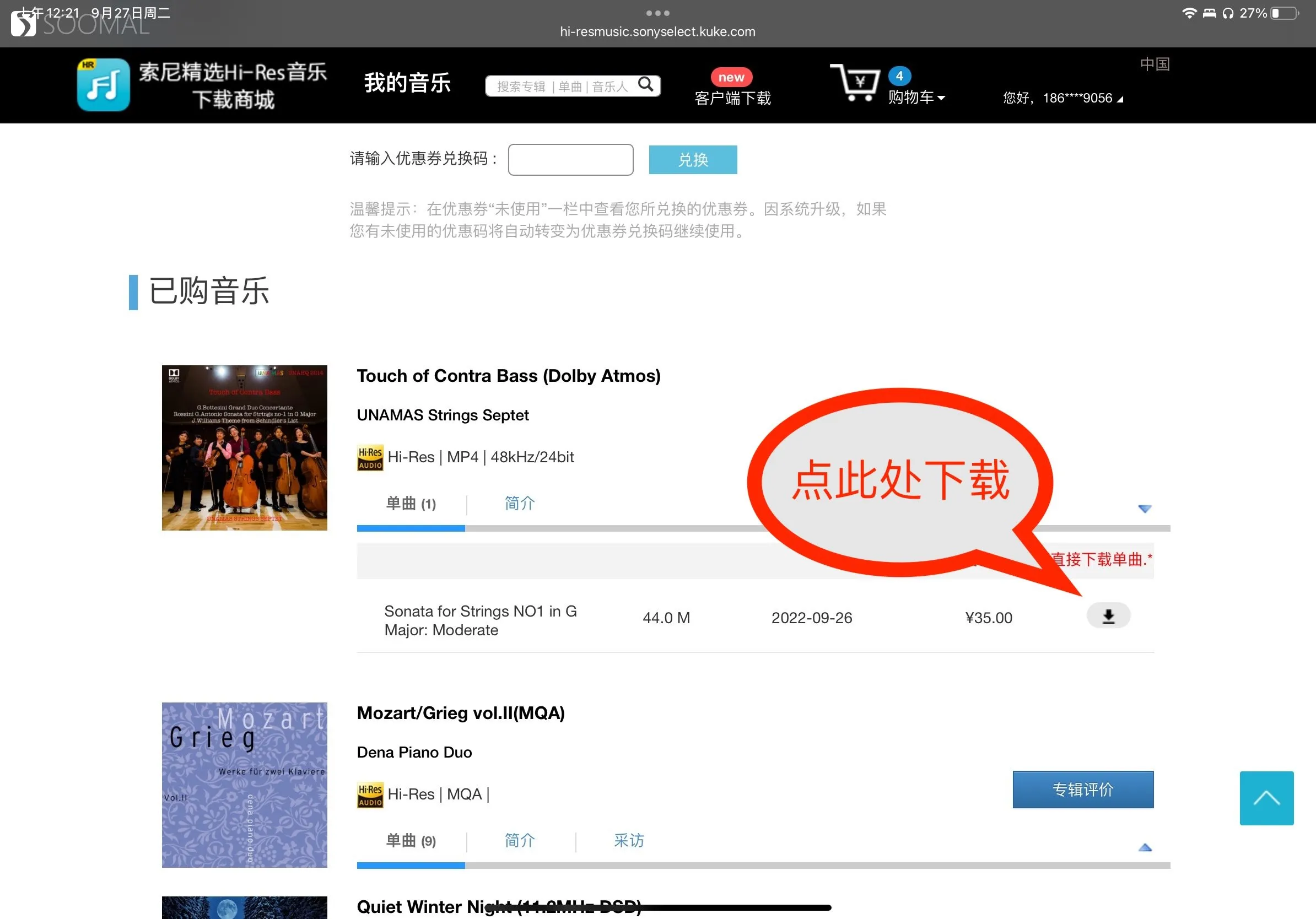Click the back-to-top arrow button
This screenshot has height=919, width=1316.
coord(1267,798)
